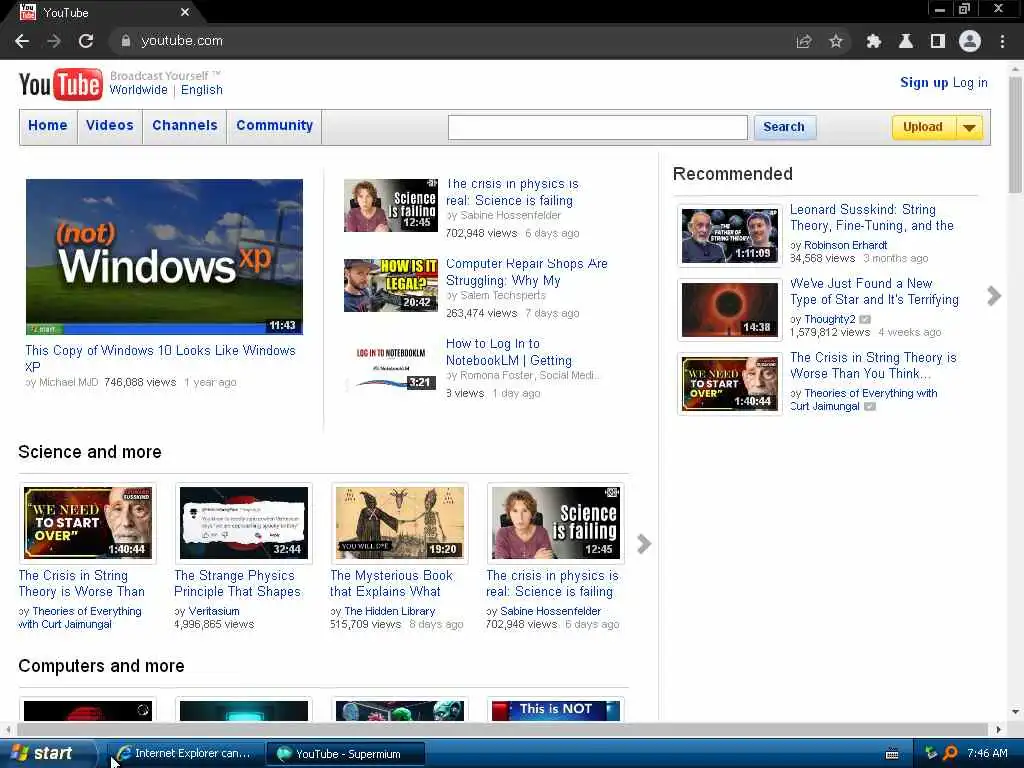Click the page vertical scrollbar thumb
This screenshot has width=1024, height=768.
[x=1015, y=134]
